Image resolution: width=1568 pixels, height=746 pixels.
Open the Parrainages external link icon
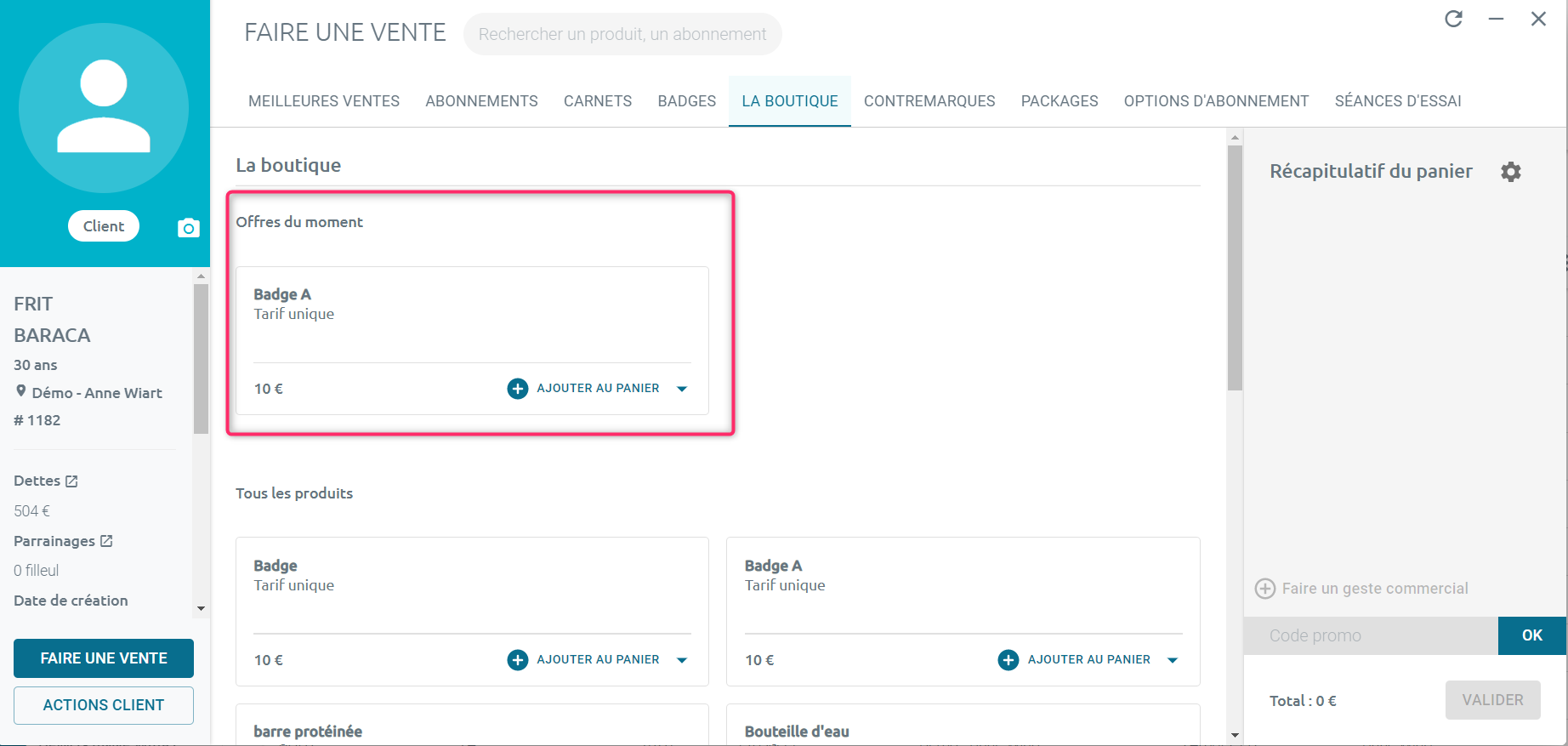click(106, 541)
